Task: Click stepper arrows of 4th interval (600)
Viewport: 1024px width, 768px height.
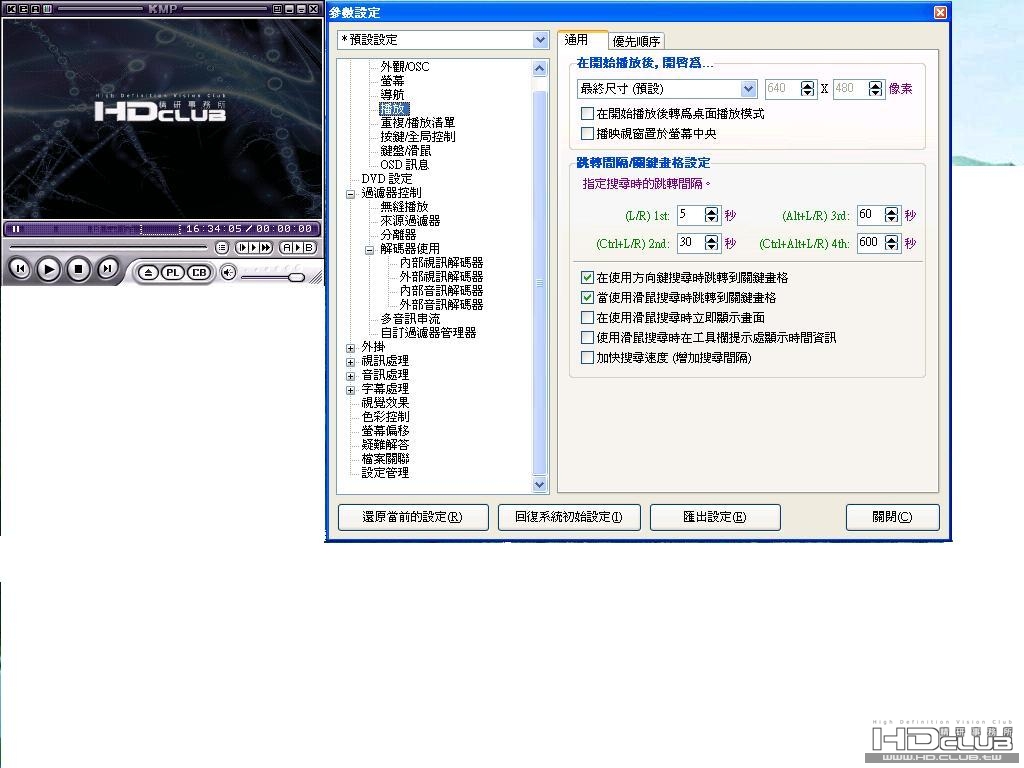Action: (x=891, y=243)
